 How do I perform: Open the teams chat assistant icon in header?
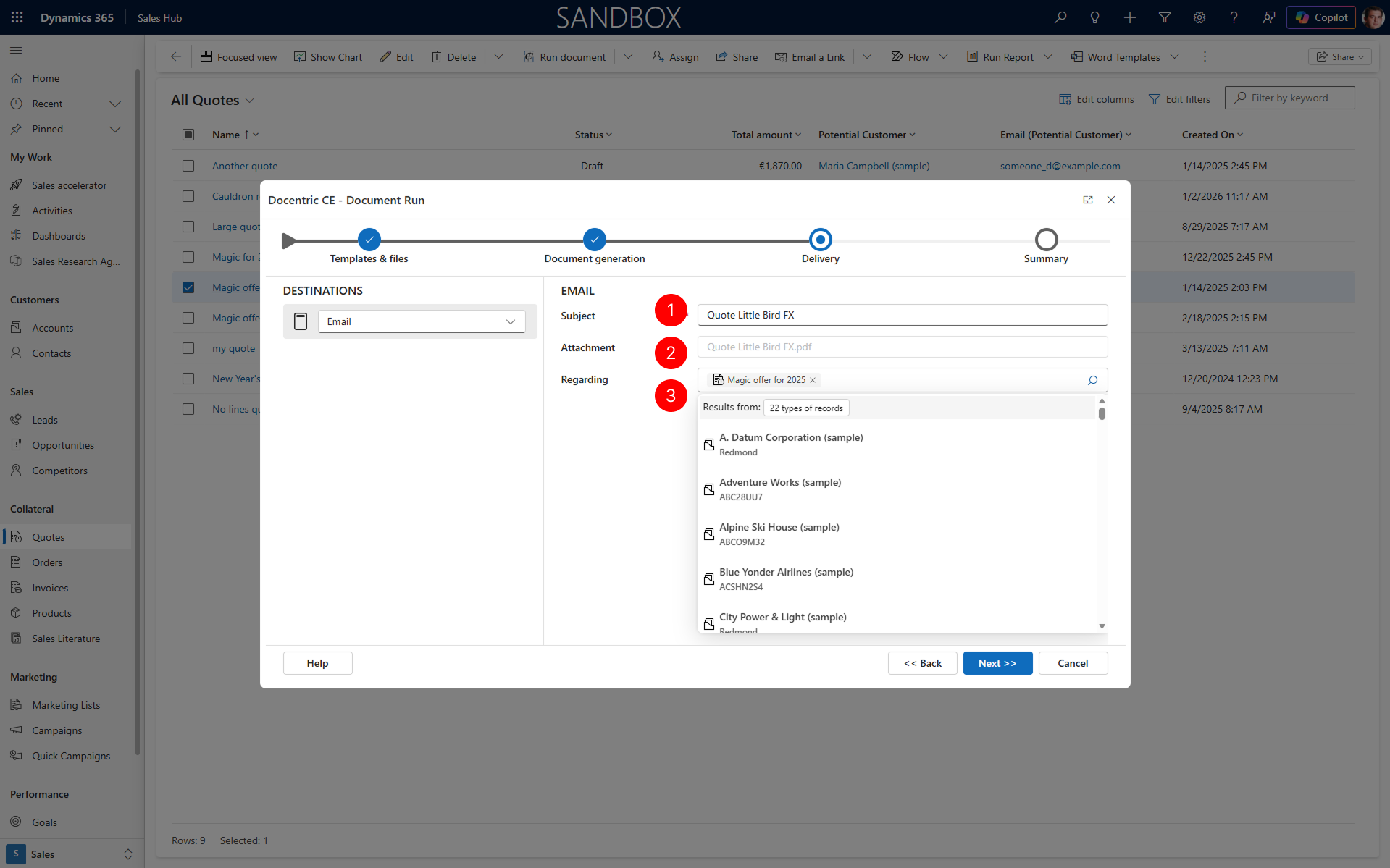click(x=1269, y=17)
